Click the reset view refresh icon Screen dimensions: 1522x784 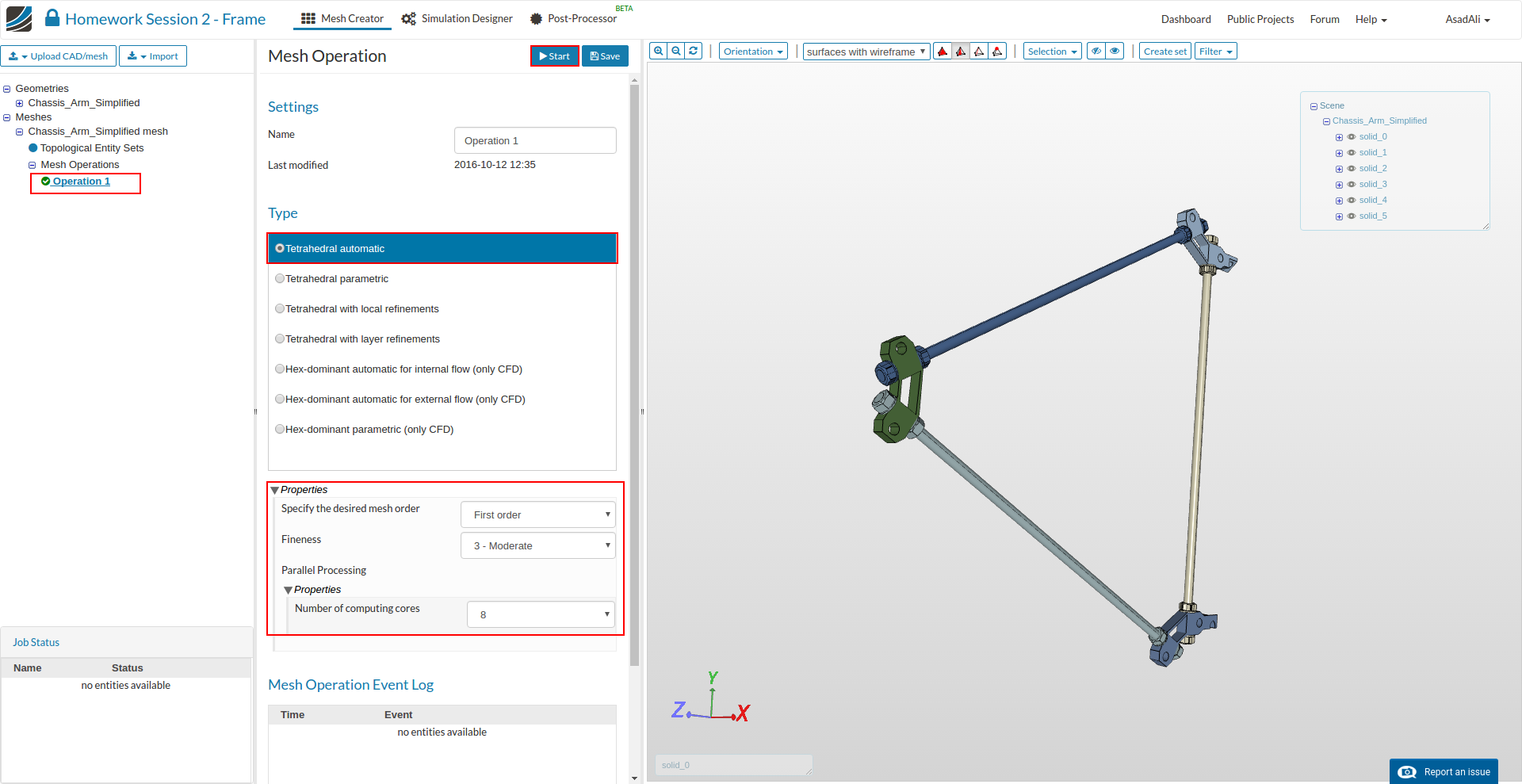694,52
